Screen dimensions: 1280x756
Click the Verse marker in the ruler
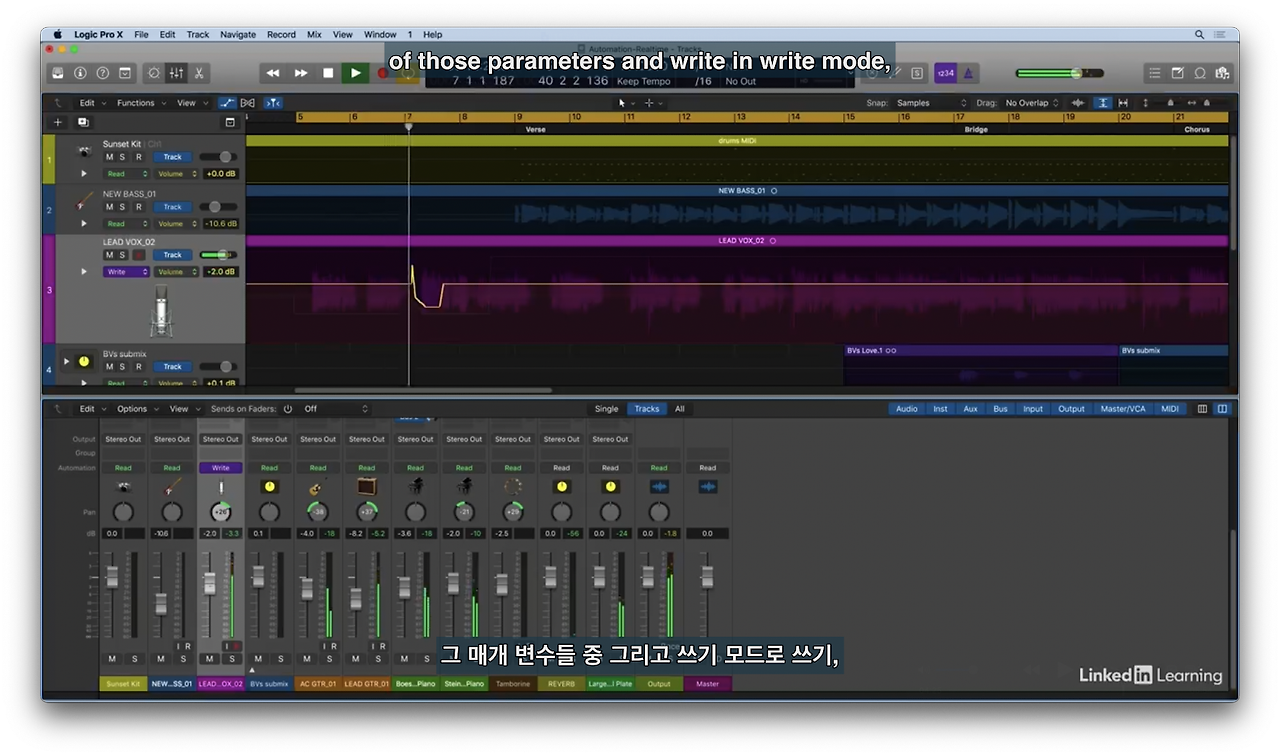[536, 129]
